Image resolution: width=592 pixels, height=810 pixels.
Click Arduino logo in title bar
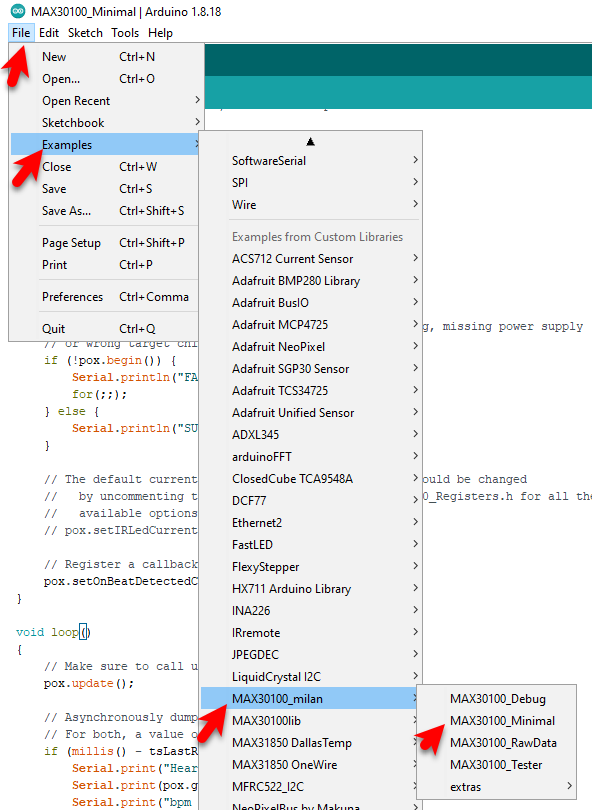coord(18,11)
